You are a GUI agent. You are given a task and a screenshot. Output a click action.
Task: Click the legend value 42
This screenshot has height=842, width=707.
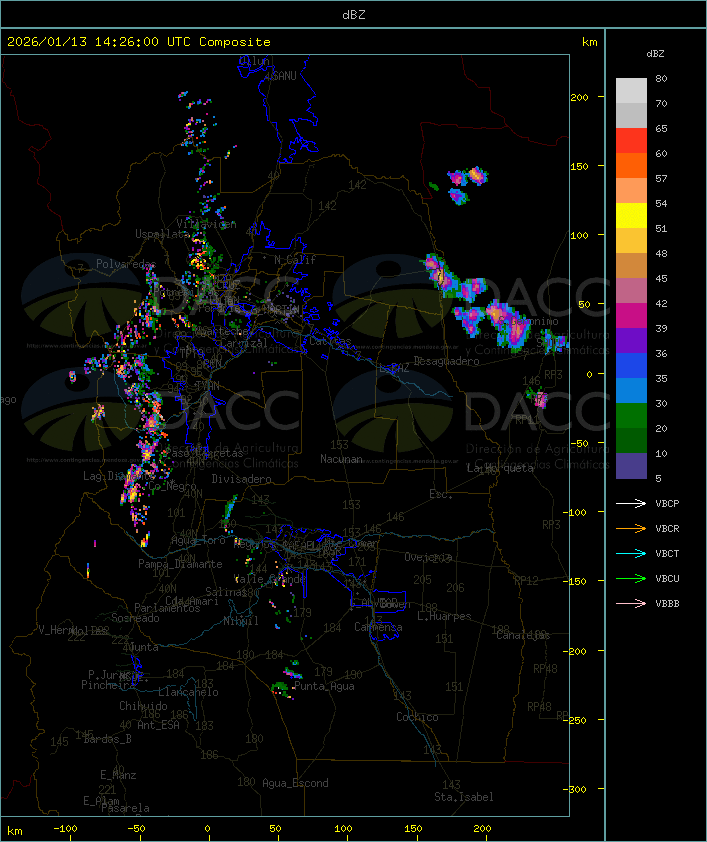661,304
